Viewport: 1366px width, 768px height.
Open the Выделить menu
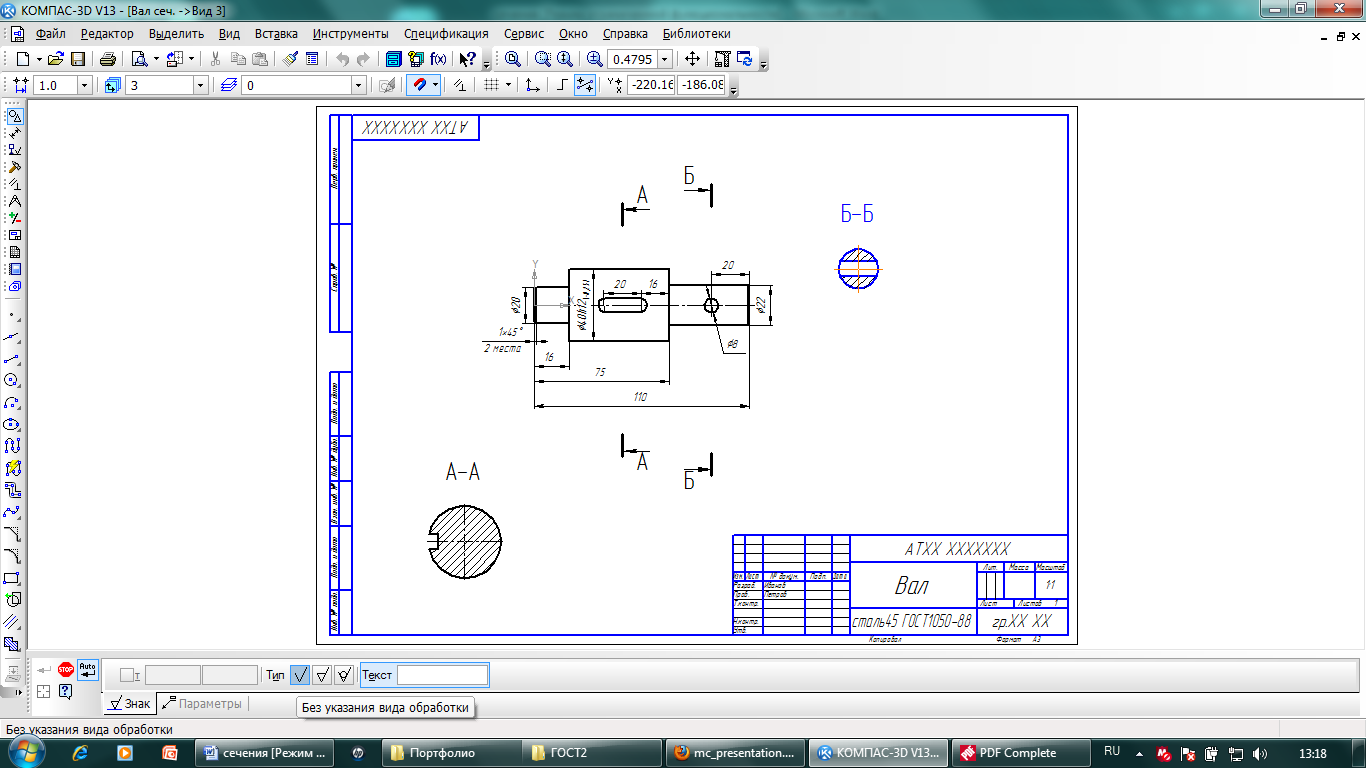[x=176, y=33]
